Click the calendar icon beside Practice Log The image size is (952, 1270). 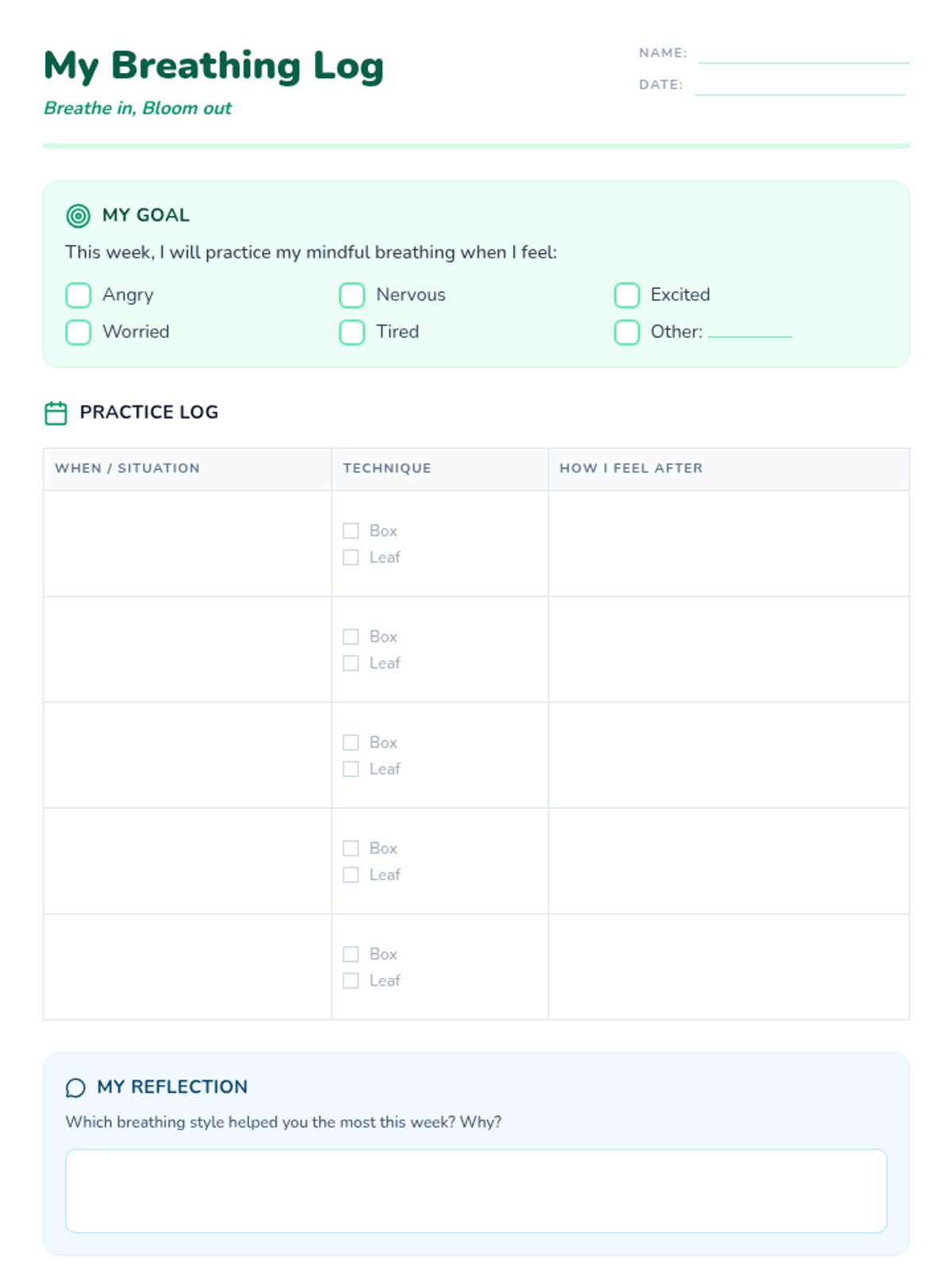coord(56,413)
